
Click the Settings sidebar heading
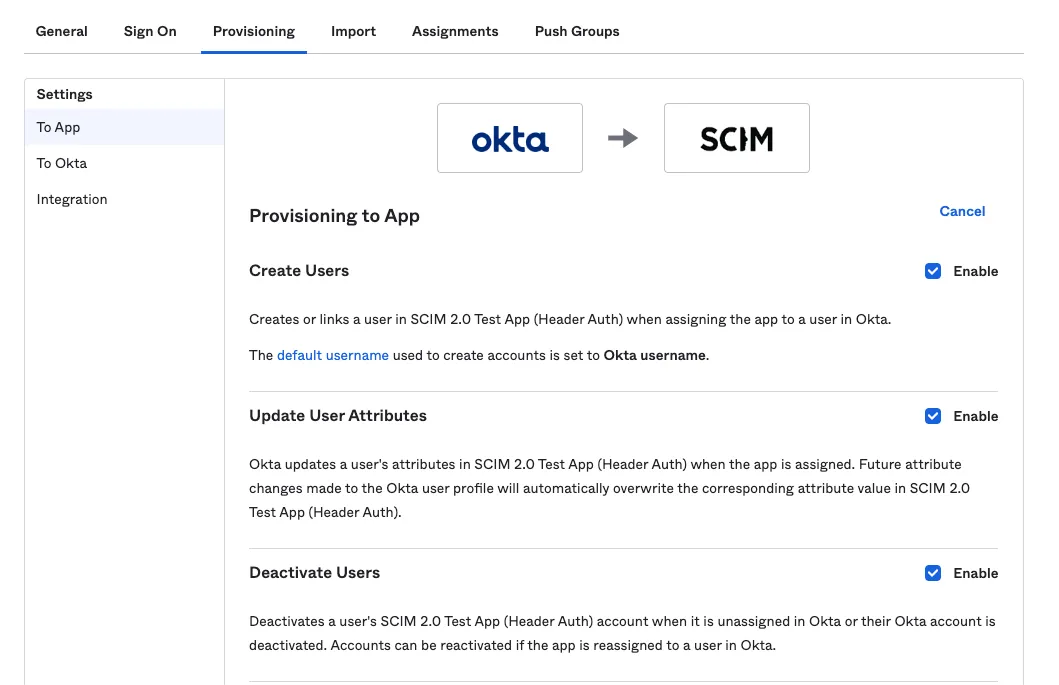click(x=64, y=94)
